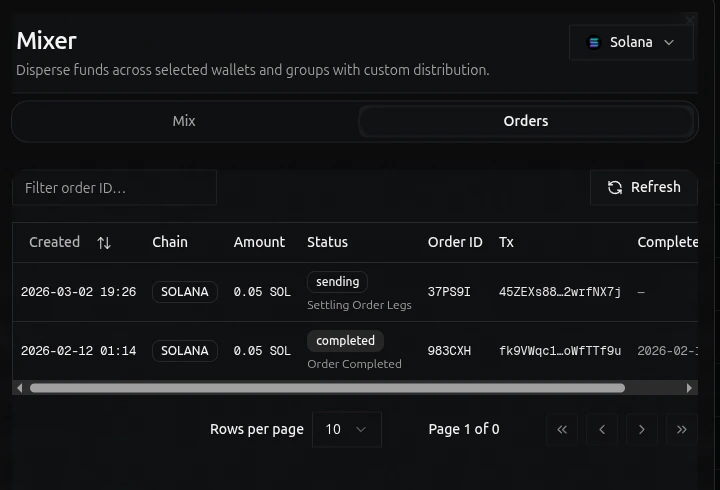Image resolution: width=720 pixels, height=490 pixels.
Task: Click the completed status badge
Action: pyautogui.click(x=345, y=341)
